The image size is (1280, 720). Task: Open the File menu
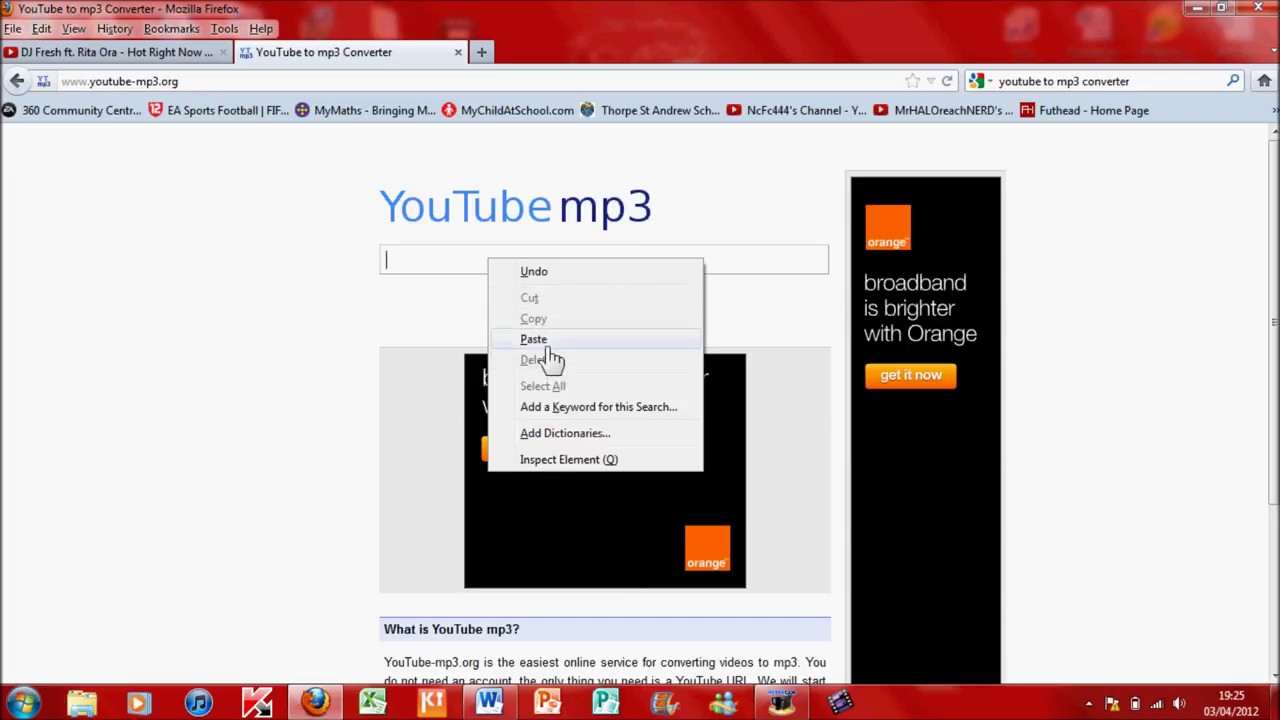[12, 29]
